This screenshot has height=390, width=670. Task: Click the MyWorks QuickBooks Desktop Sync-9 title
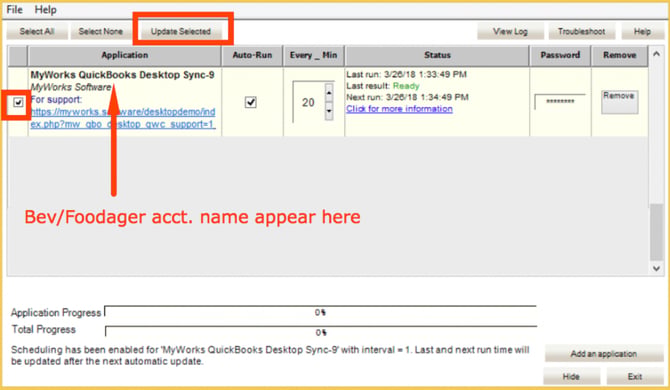click(x=122, y=75)
